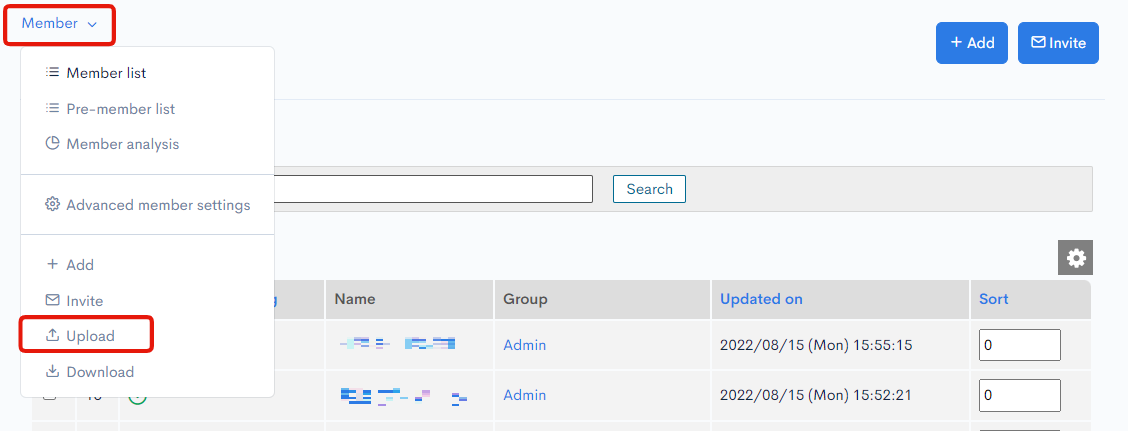Image resolution: width=1128 pixels, height=431 pixels.
Task: Click the blue Add button
Action: click(972, 43)
